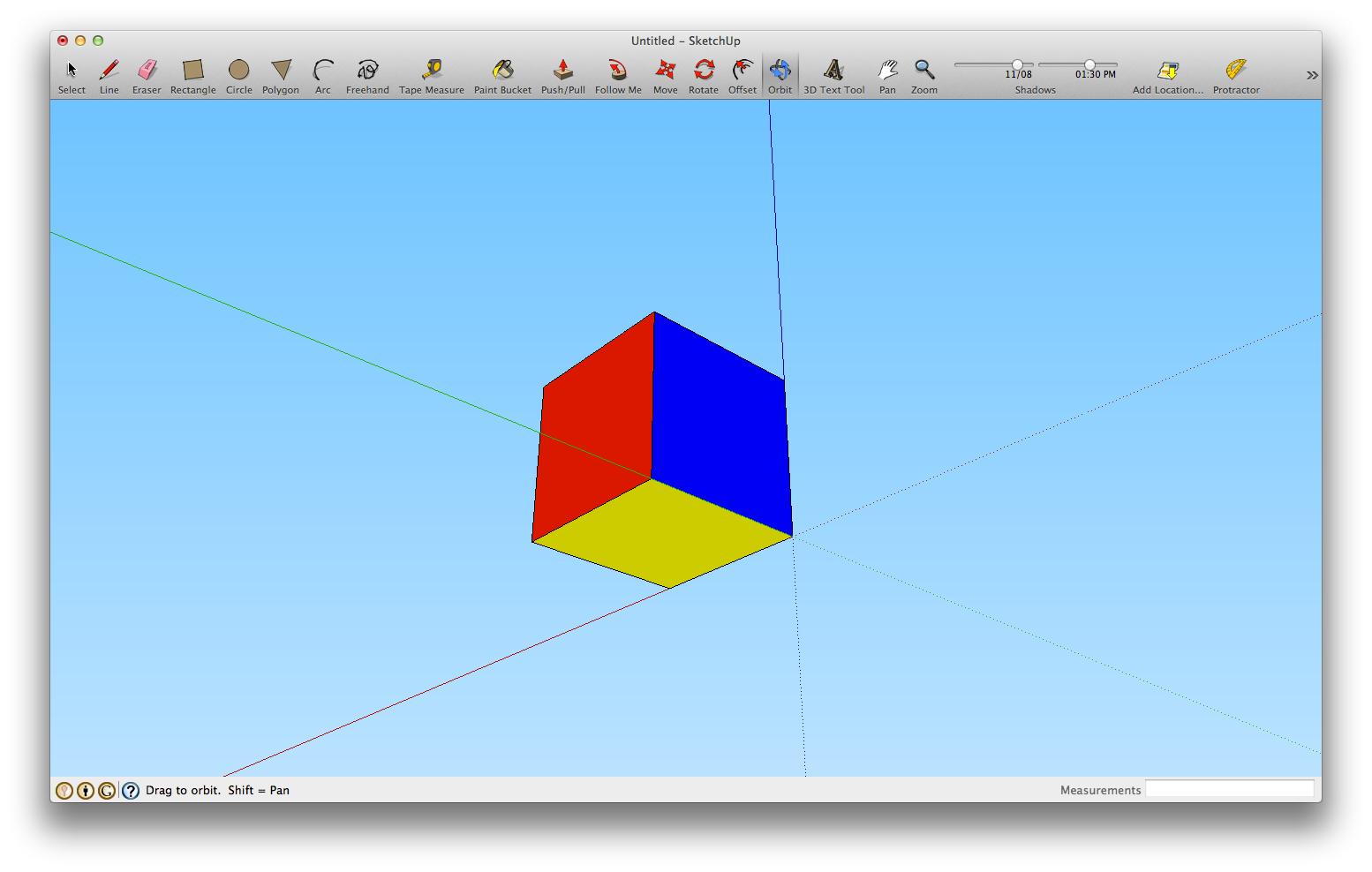
Task: Switch to the Select arrow tool
Action: point(71,71)
